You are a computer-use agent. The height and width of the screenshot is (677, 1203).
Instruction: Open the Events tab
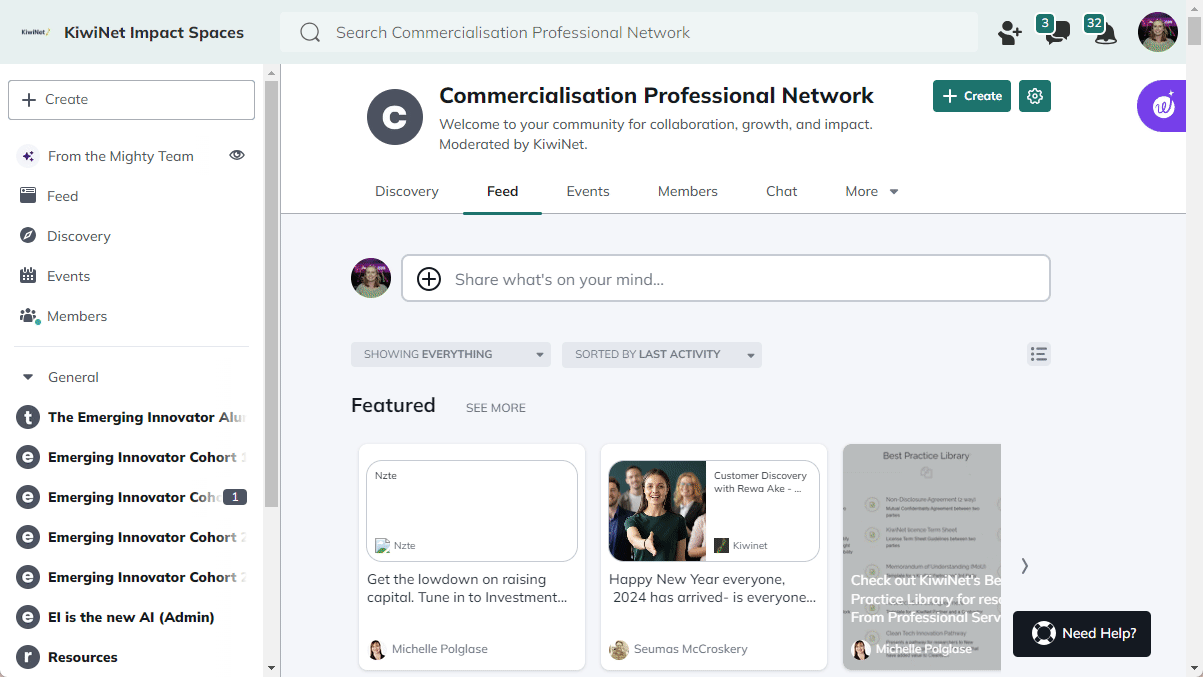click(588, 191)
